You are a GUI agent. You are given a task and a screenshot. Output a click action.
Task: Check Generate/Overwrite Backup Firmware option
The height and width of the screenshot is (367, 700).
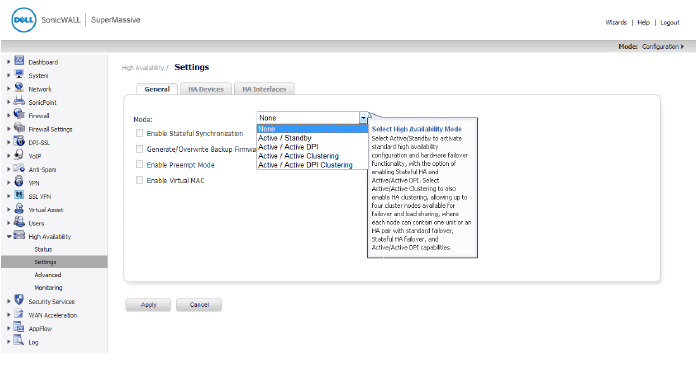tap(140, 149)
